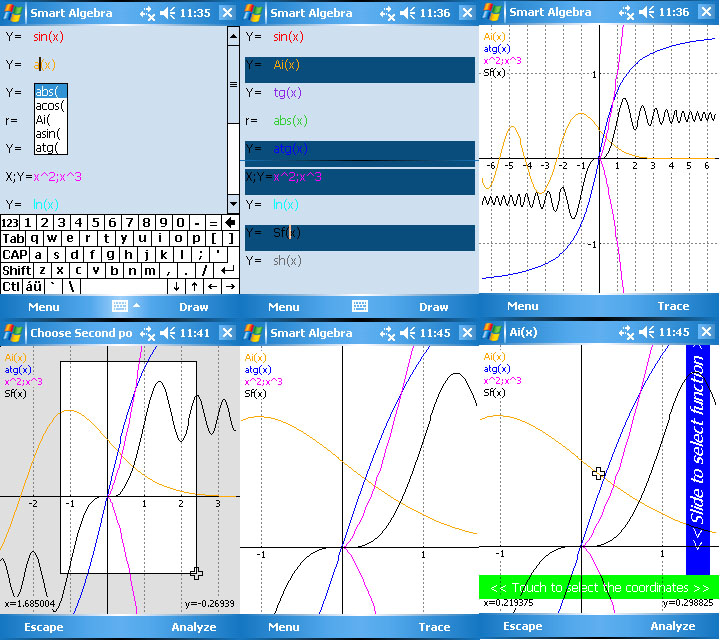
Task: Tap the connectivity icon on the Choose Second point screen
Action: click(x=147, y=333)
